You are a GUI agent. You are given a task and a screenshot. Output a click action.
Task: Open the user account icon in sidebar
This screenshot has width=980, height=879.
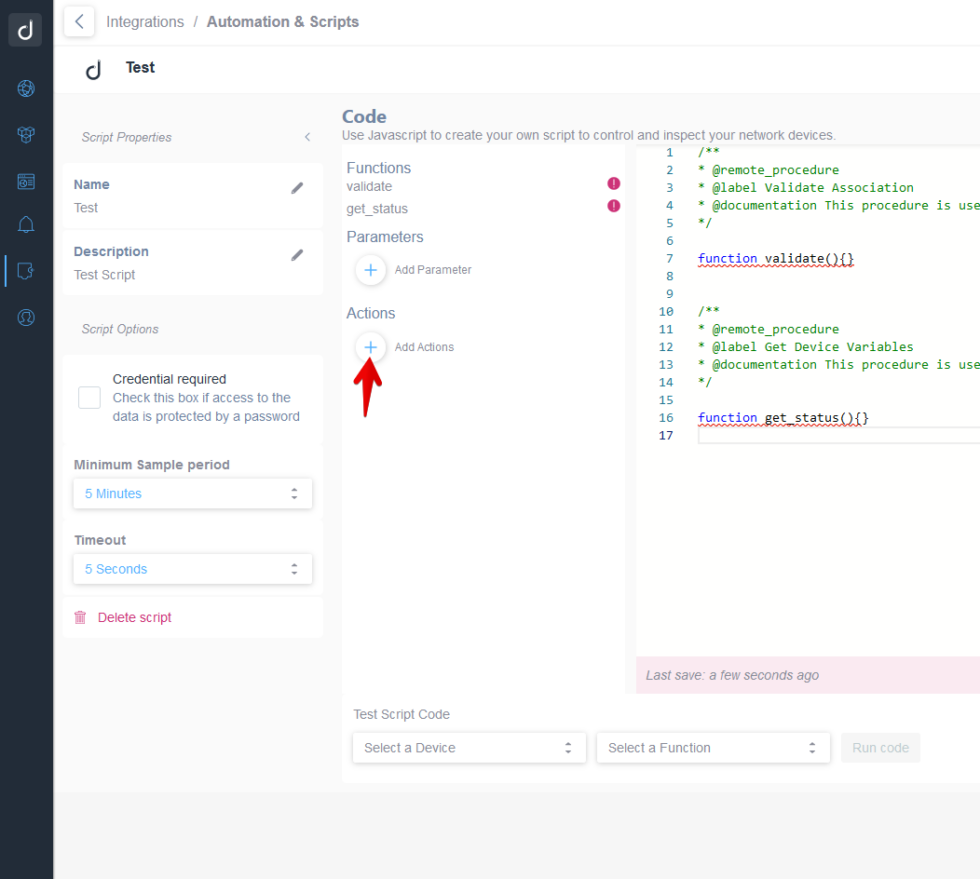[25, 319]
